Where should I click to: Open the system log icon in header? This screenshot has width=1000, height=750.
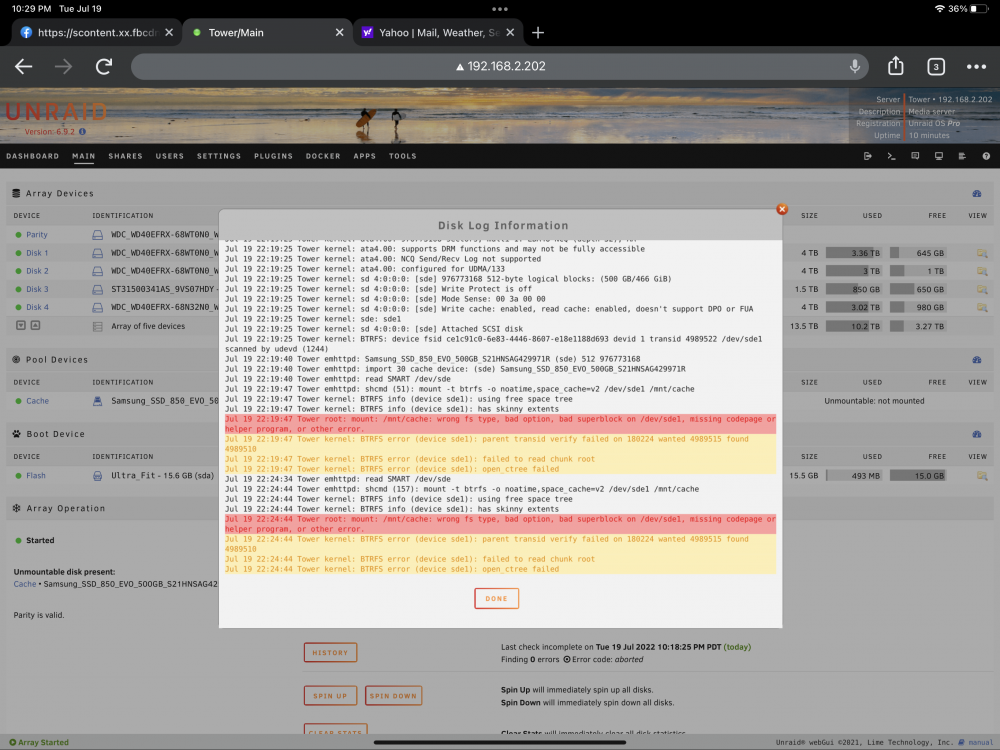pyautogui.click(x=962, y=156)
